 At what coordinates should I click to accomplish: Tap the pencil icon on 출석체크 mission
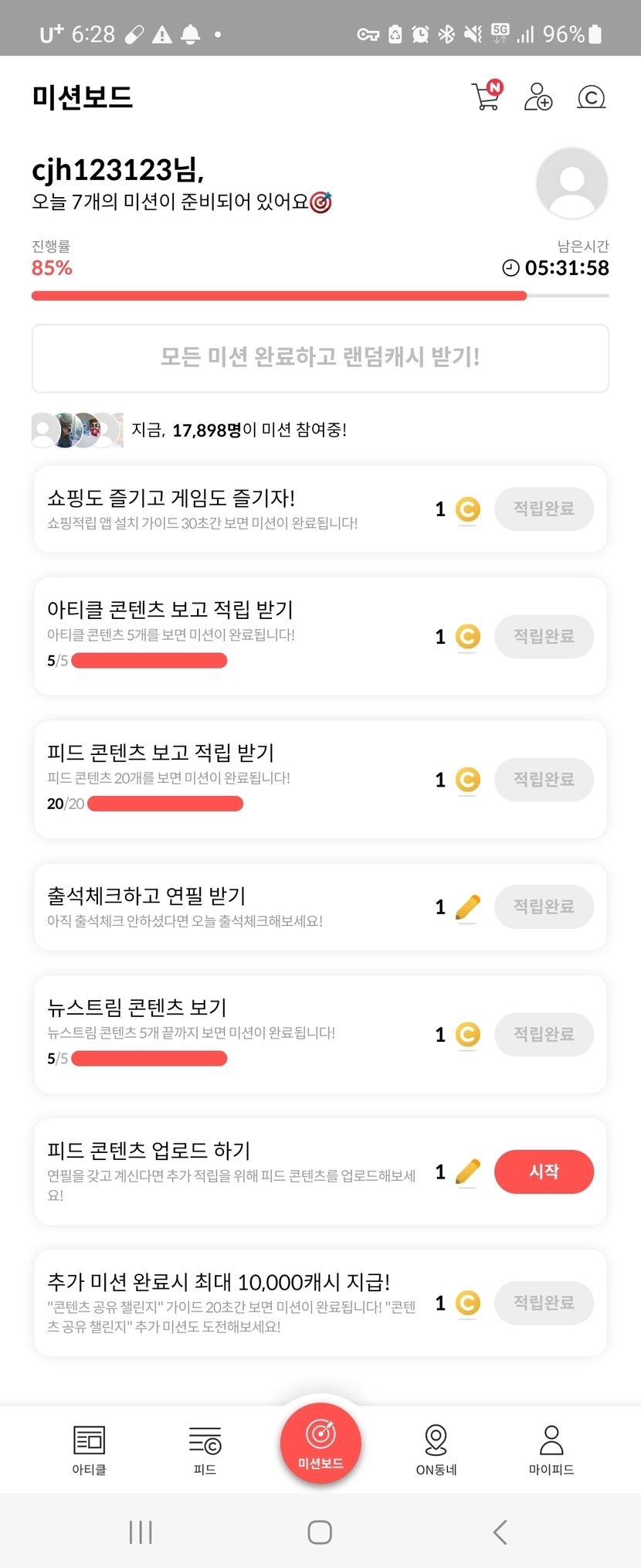468,906
